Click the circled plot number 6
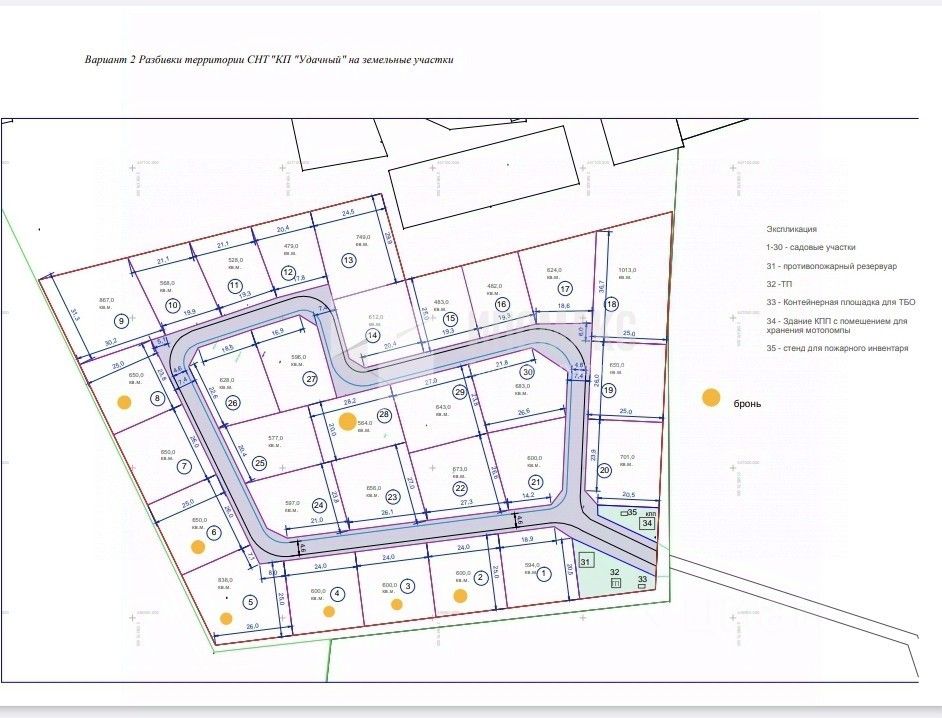 point(213,532)
